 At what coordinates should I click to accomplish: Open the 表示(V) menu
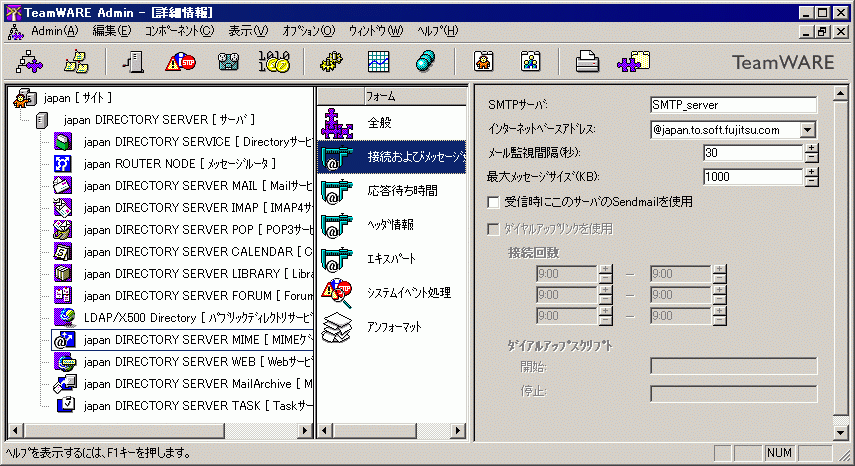coord(248,31)
